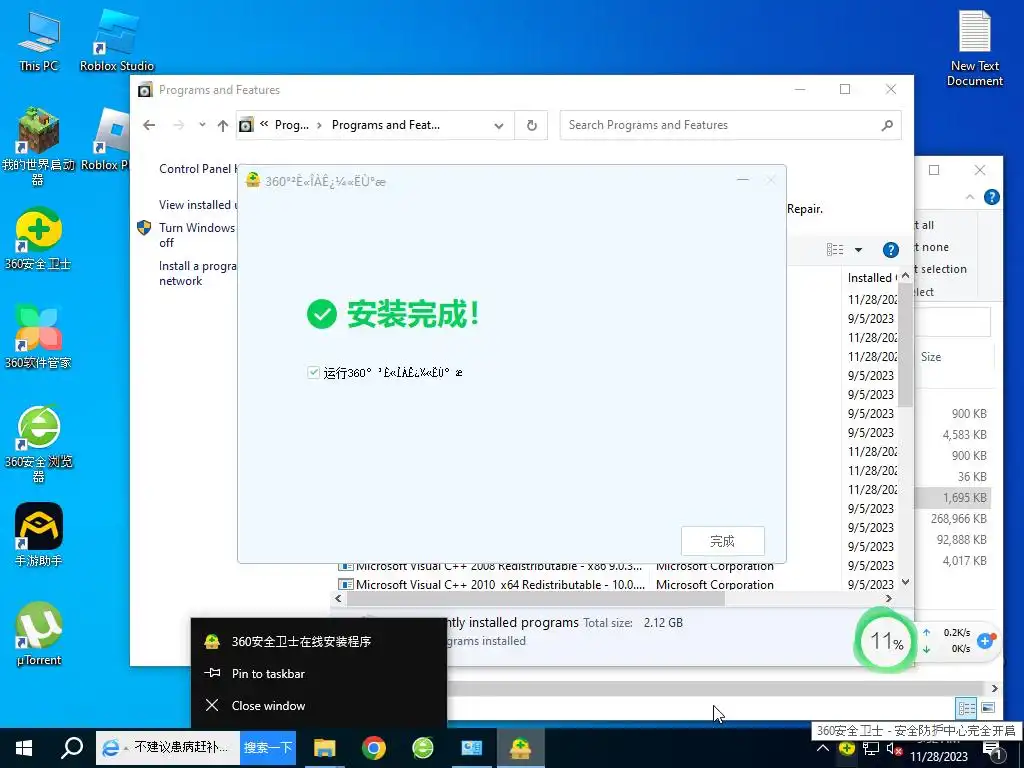Click the 搜索一下 search button on taskbar

pyautogui.click(x=268, y=748)
